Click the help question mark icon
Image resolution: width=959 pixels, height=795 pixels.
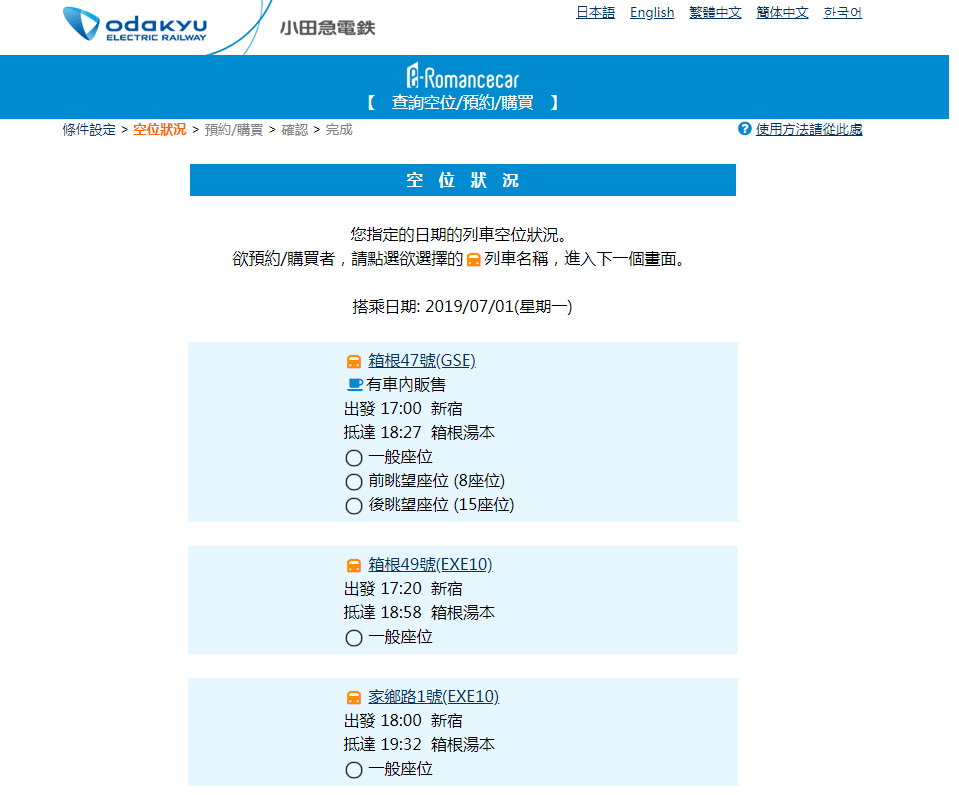[744, 129]
